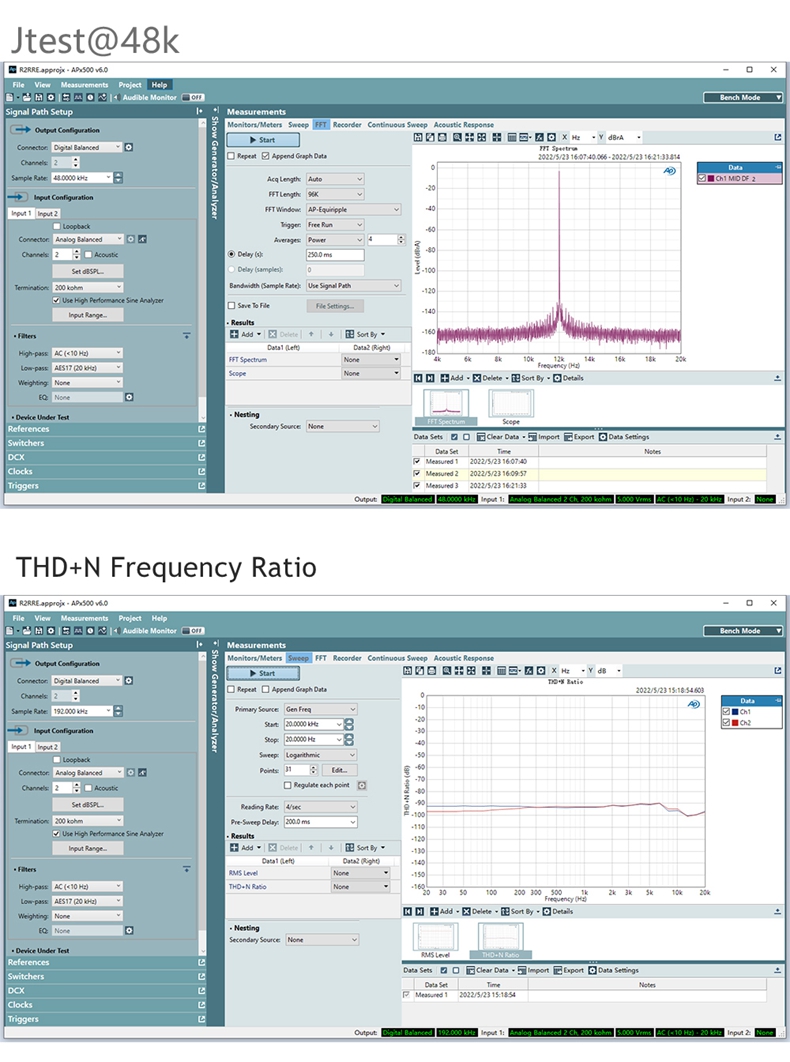This screenshot has height=1062, width=790.
Task: Open Monitors/Meters tab in the THD+N sweep window
Action: (x=254, y=658)
